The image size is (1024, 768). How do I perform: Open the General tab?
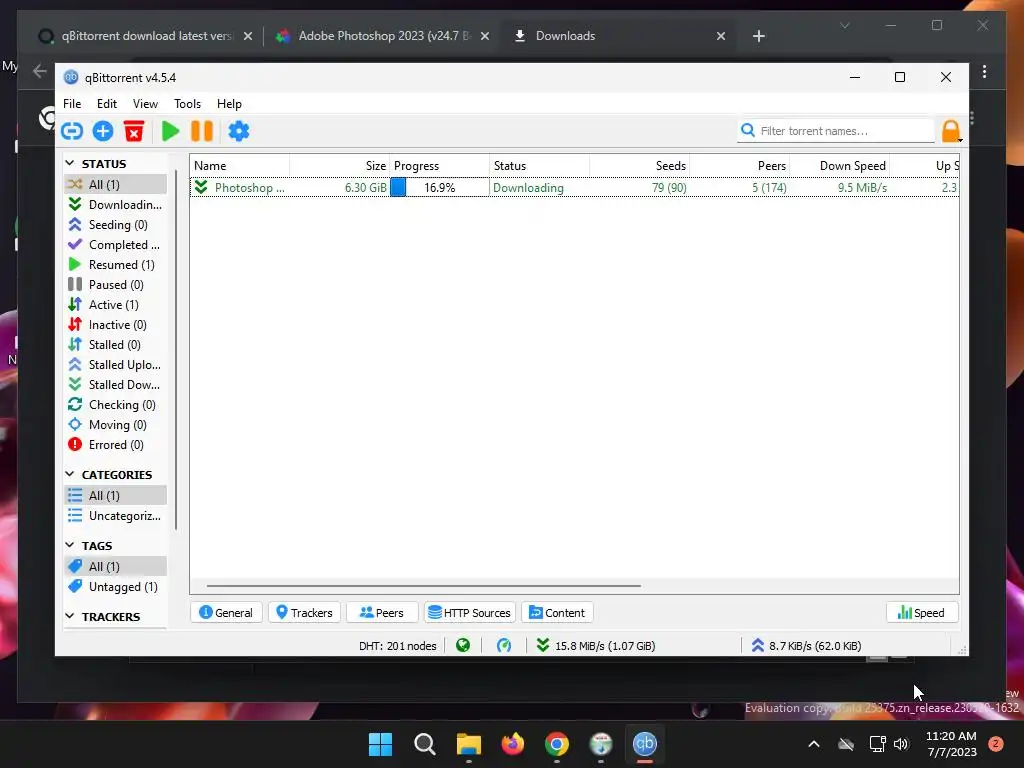(226, 613)
